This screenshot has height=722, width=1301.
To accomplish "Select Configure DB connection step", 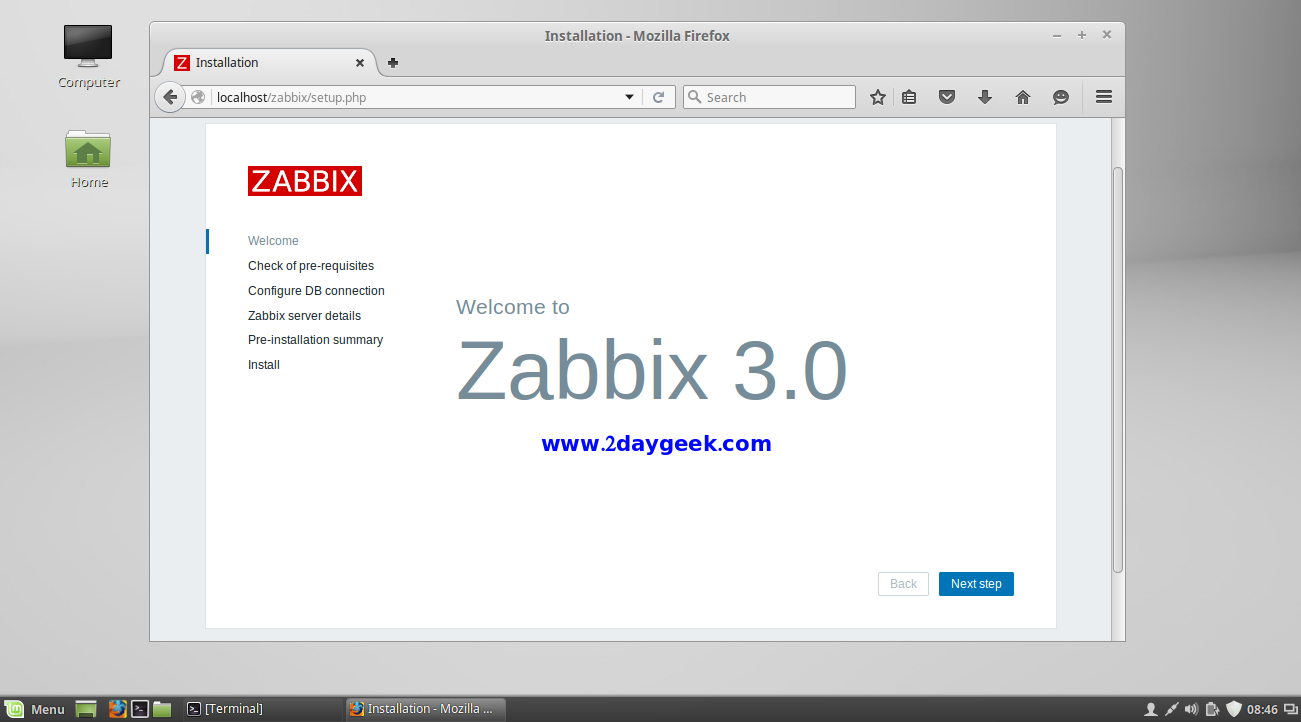I will (316, 291).
